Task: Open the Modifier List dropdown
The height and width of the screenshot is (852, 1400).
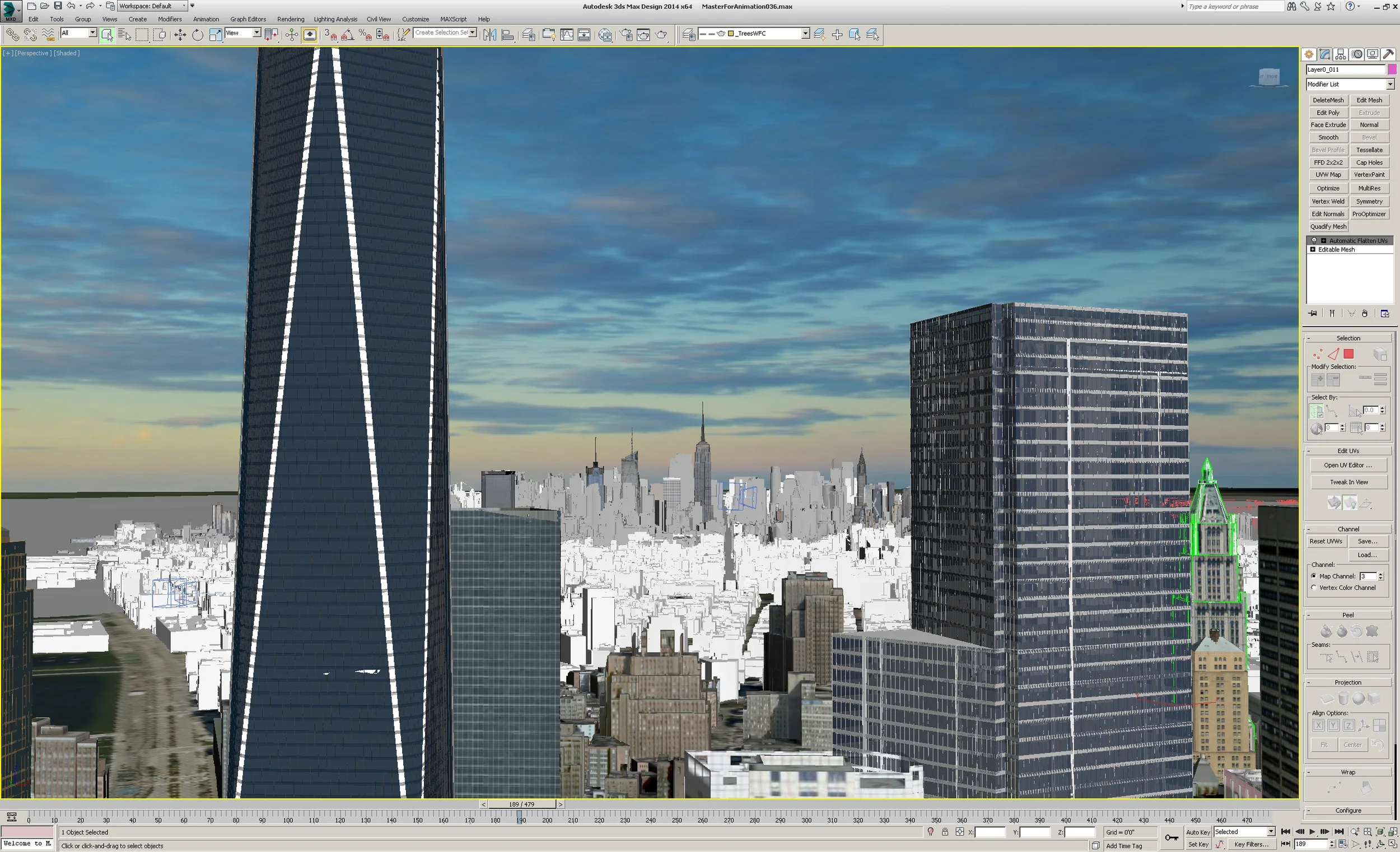Action: tap(1390, 84)
